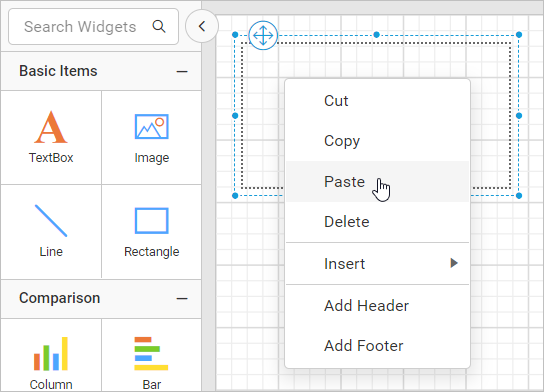Select Delete in context menu
The image size is (544, 392).
377,222
